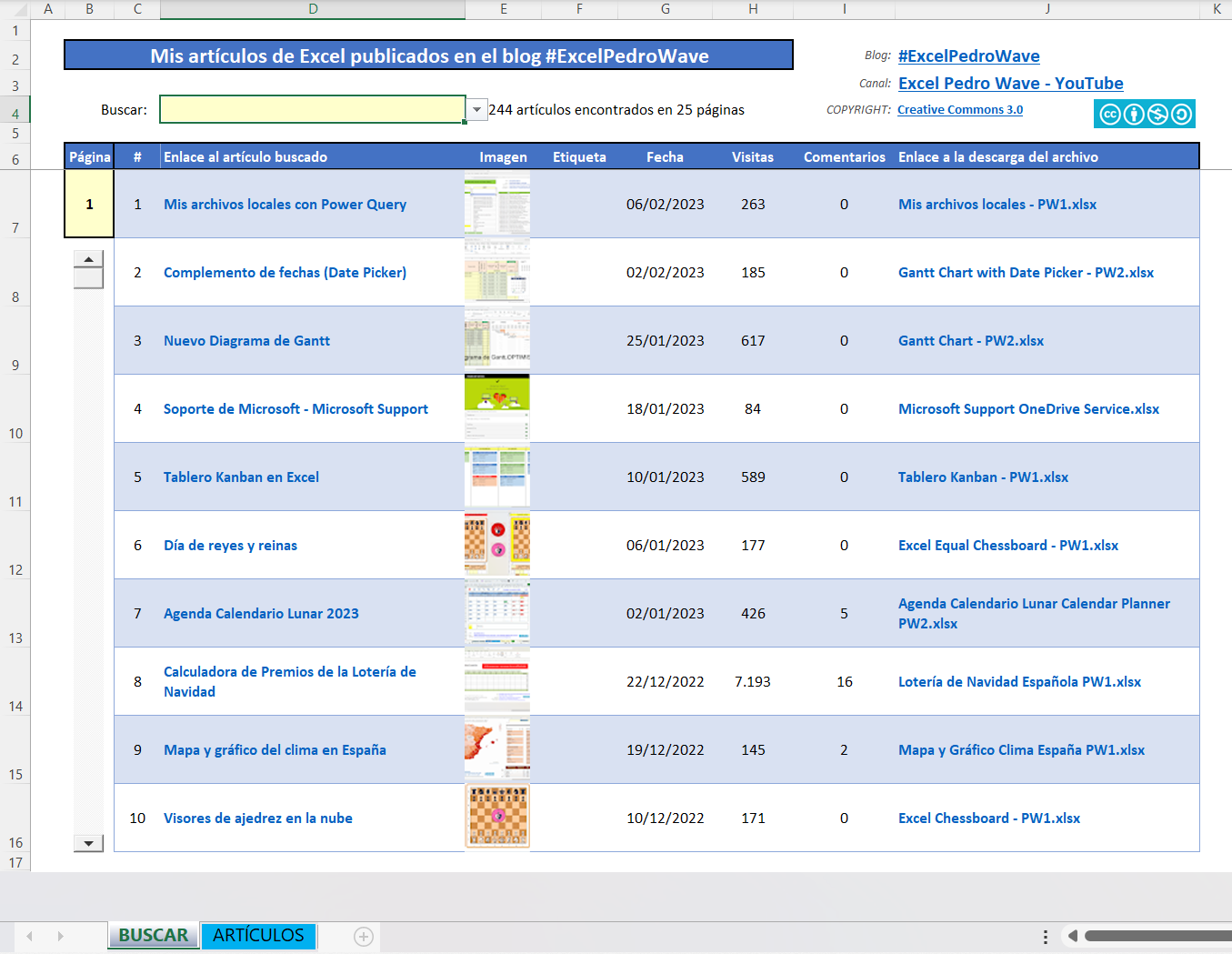The width and height of the screenshot is (1232, 954).
Task: Select row 7 header
Action: (x=15, y=204)
